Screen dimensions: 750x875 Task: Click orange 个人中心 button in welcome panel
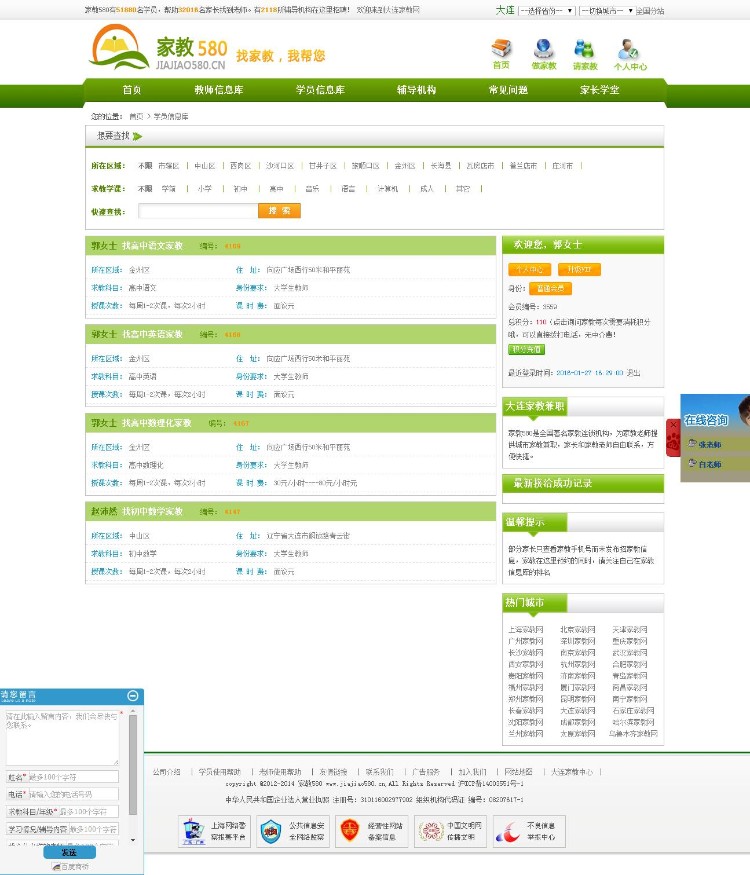point(530,270)
